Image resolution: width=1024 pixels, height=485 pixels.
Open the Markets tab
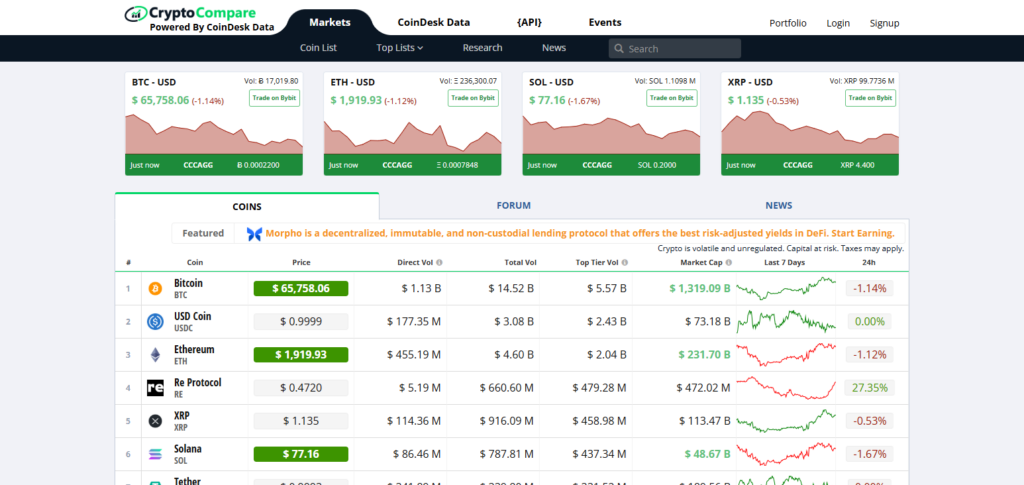(x=330, y=22)
